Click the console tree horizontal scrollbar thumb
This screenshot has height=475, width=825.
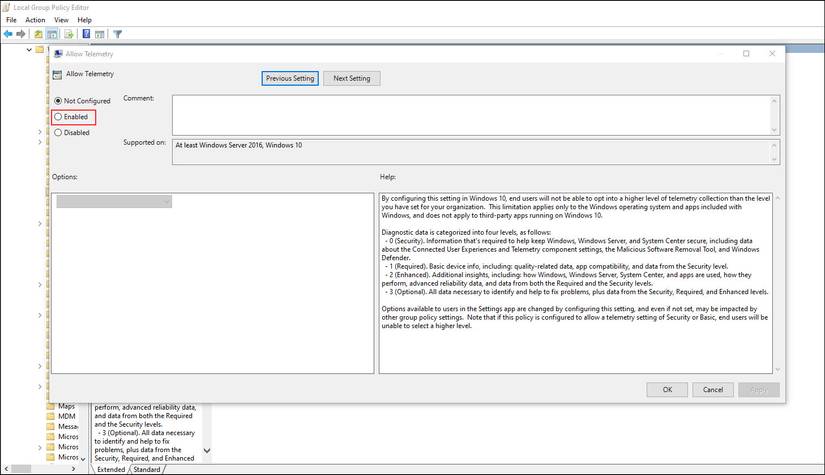click(x=21, y=469)
